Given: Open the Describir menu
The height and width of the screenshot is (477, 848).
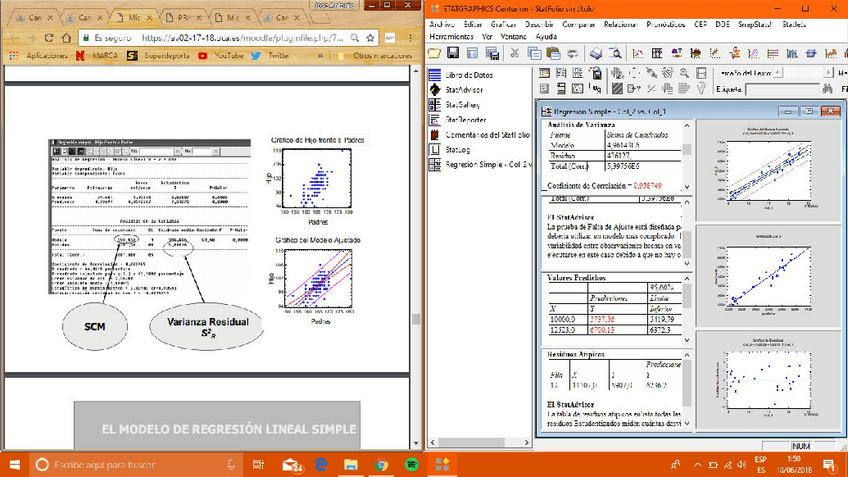Looking at the screenshot, I should pyautogui.click(x=540, y=23).
